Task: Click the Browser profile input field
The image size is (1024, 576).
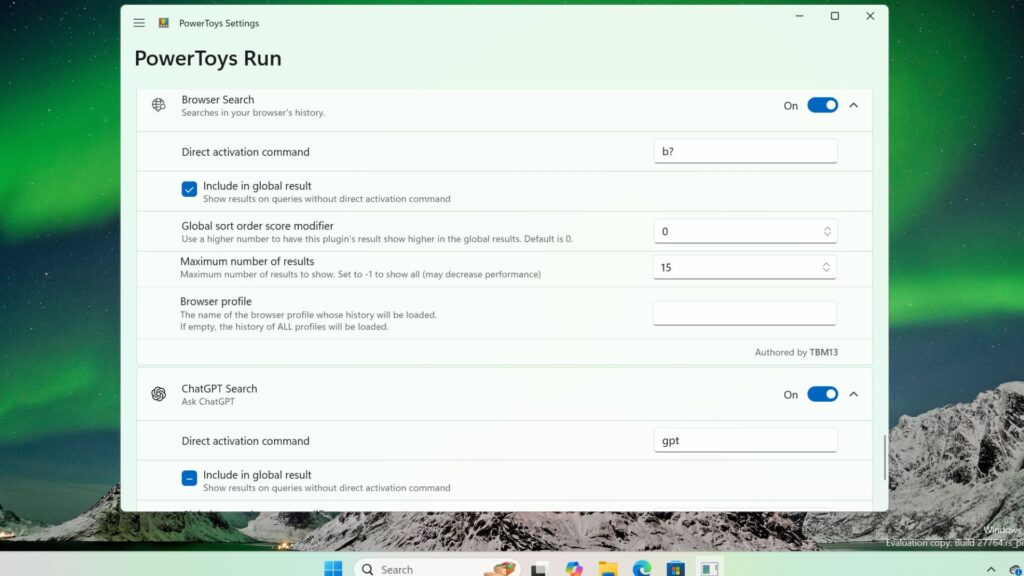Action: point(745,312)
